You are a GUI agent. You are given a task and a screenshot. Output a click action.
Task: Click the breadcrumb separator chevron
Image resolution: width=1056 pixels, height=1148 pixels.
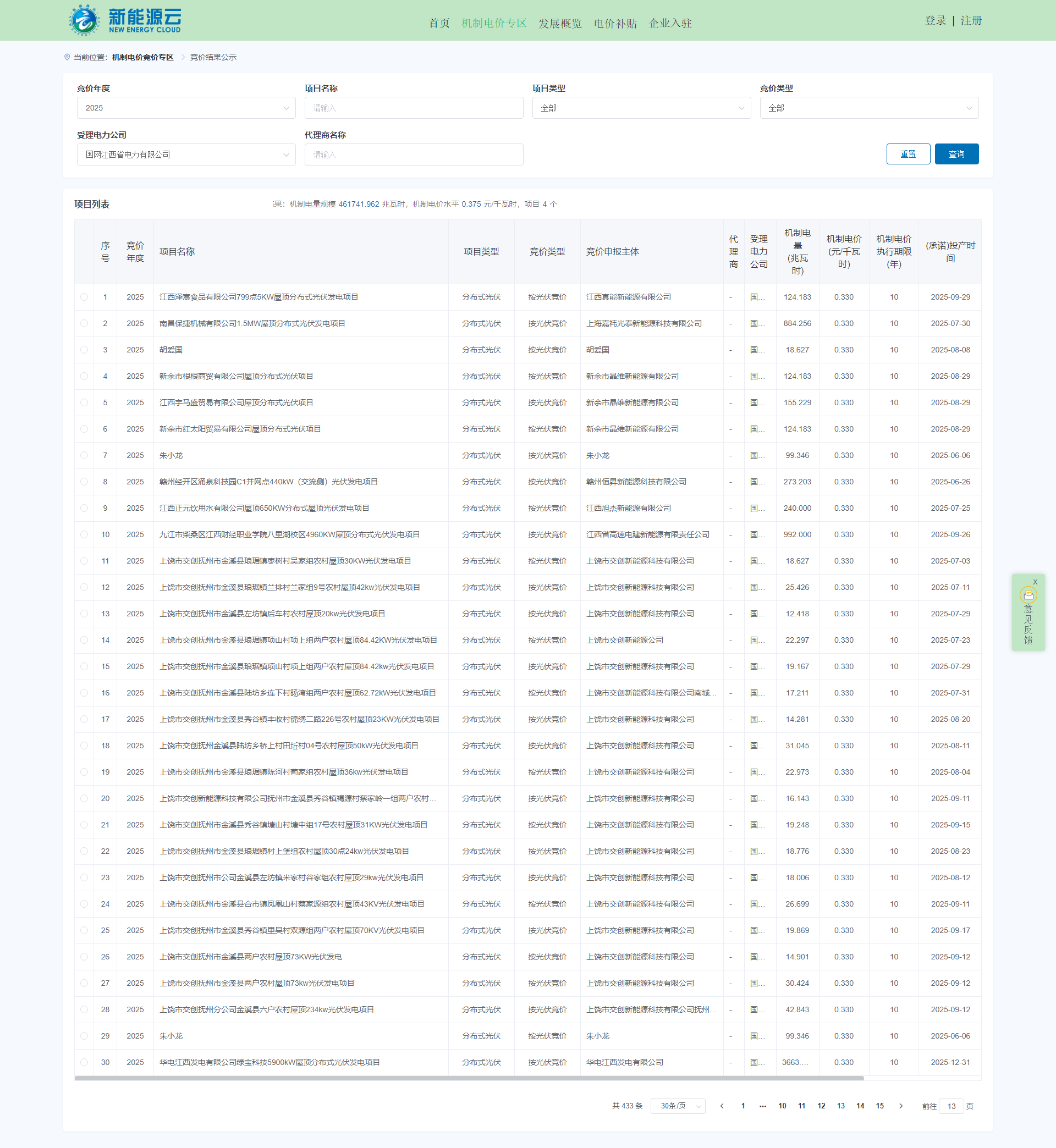pos(183,57)
